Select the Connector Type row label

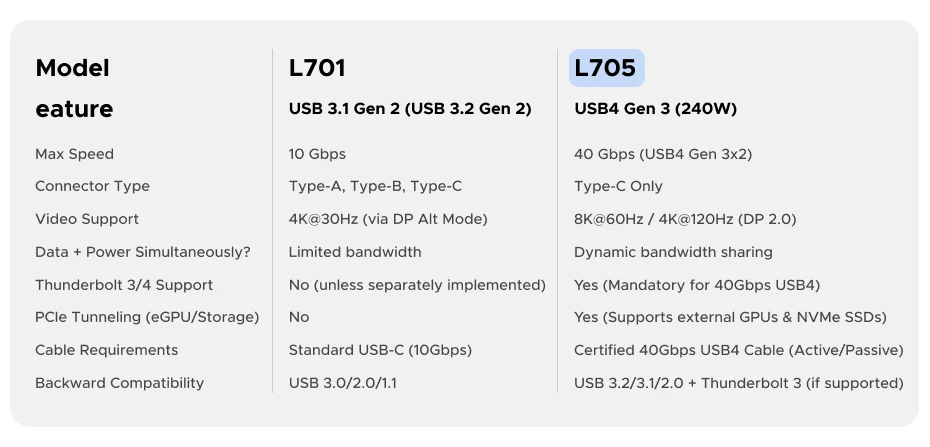(93, 186)
